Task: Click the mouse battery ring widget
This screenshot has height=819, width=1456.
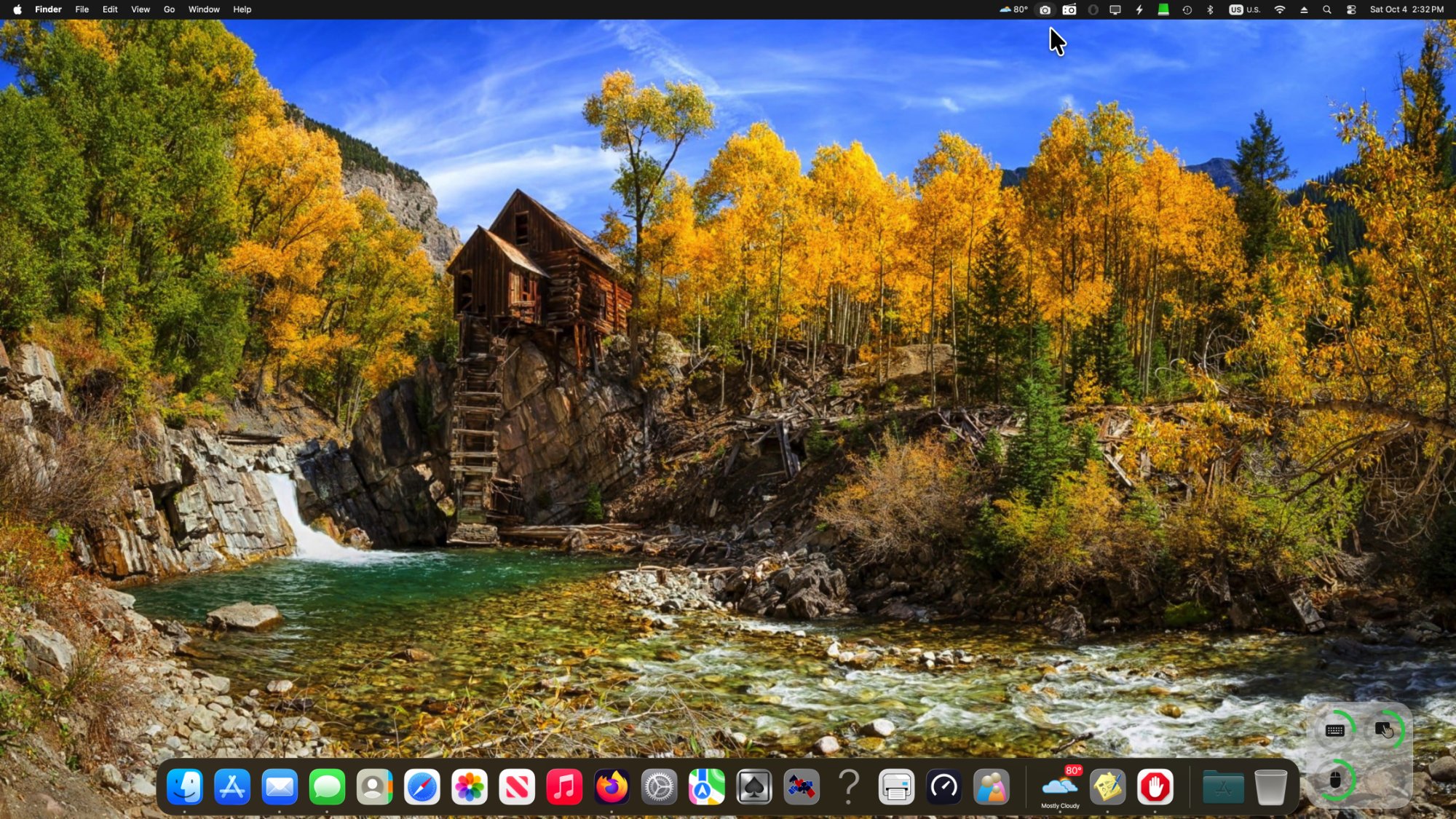Action: (x=1335, y=780)
